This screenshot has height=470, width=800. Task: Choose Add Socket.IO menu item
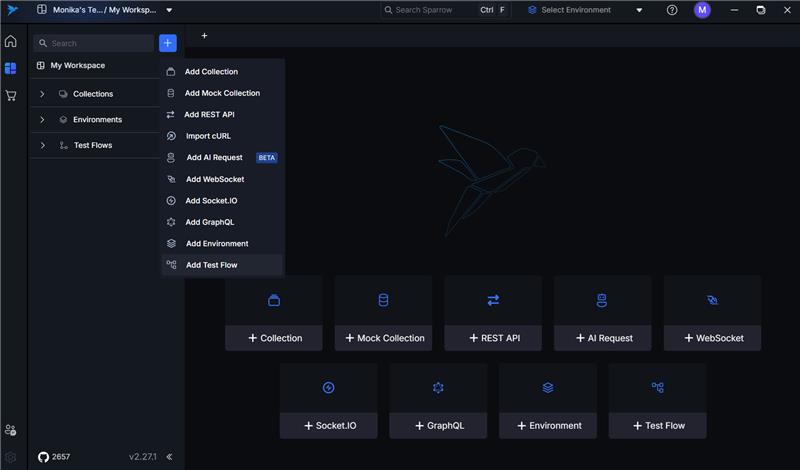pyautogui.click(x=222, y=201)
